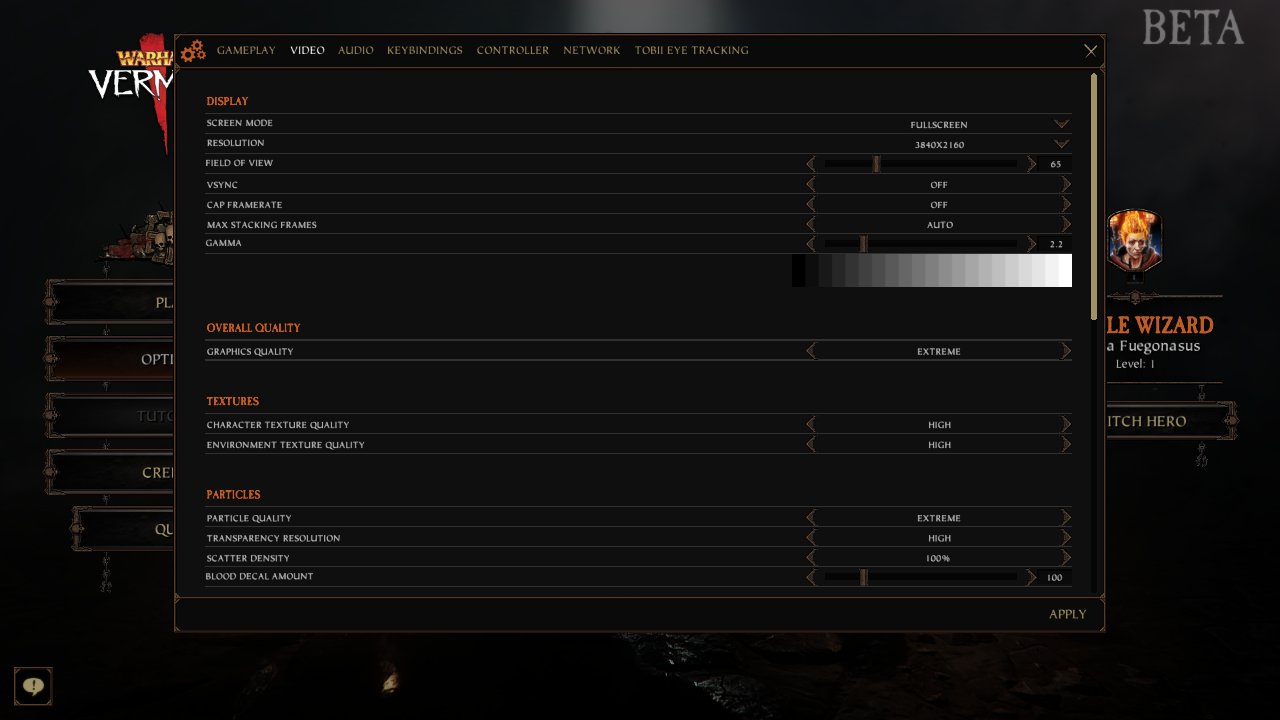This screenshot has height=720, width=1280.
Task: Click the Gamma slider handle
Action: pos(863,244)
